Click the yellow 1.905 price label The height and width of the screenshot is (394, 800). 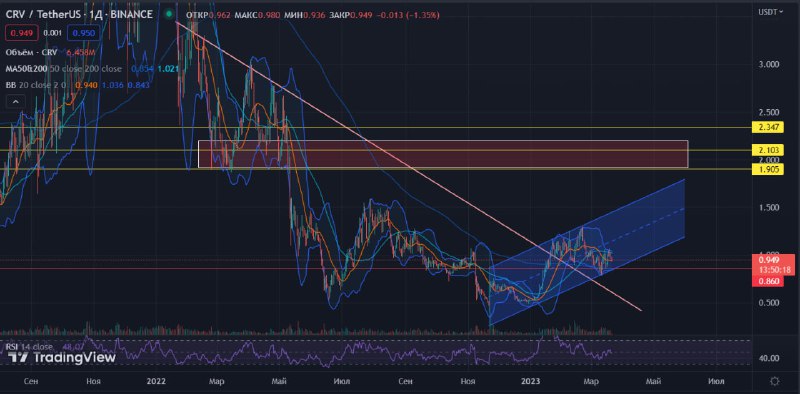point(768,170)
